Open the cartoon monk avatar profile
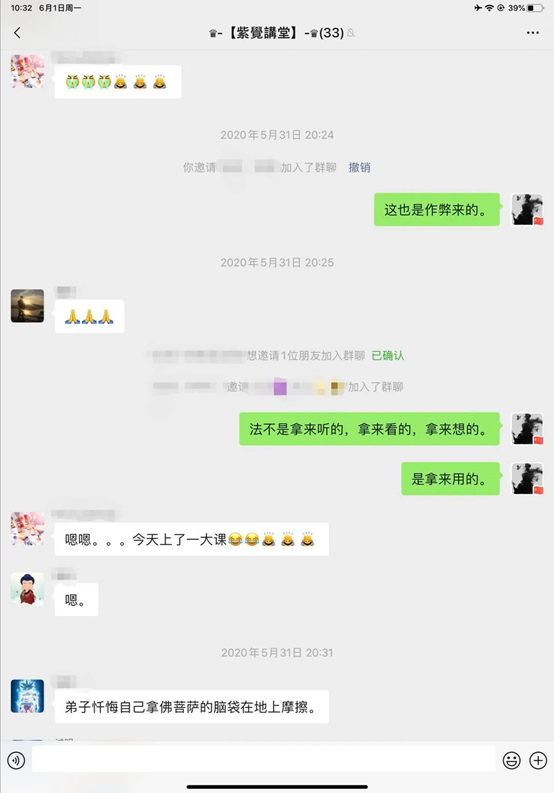Viewport: 554px width, 793px height. coord(27,589)
